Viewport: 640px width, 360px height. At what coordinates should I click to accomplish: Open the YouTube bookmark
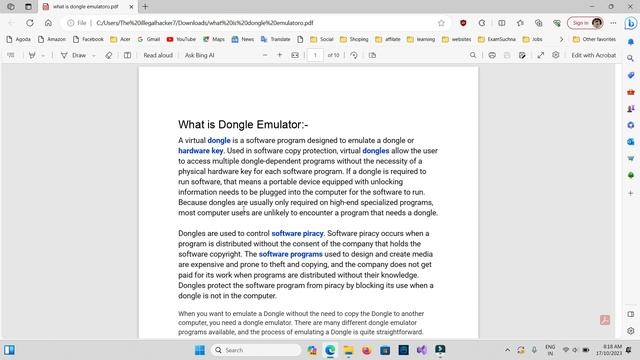pyautogui.click(x=181, y=39)
